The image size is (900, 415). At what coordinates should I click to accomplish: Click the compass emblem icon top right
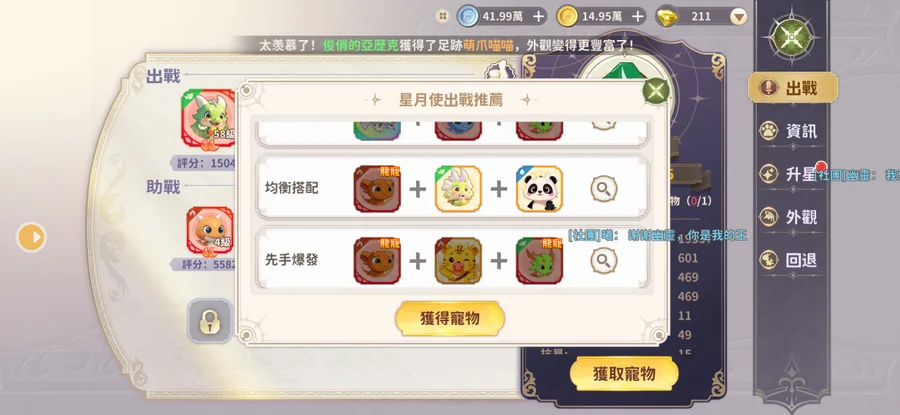pyautogui.click(x=792, y=38)
